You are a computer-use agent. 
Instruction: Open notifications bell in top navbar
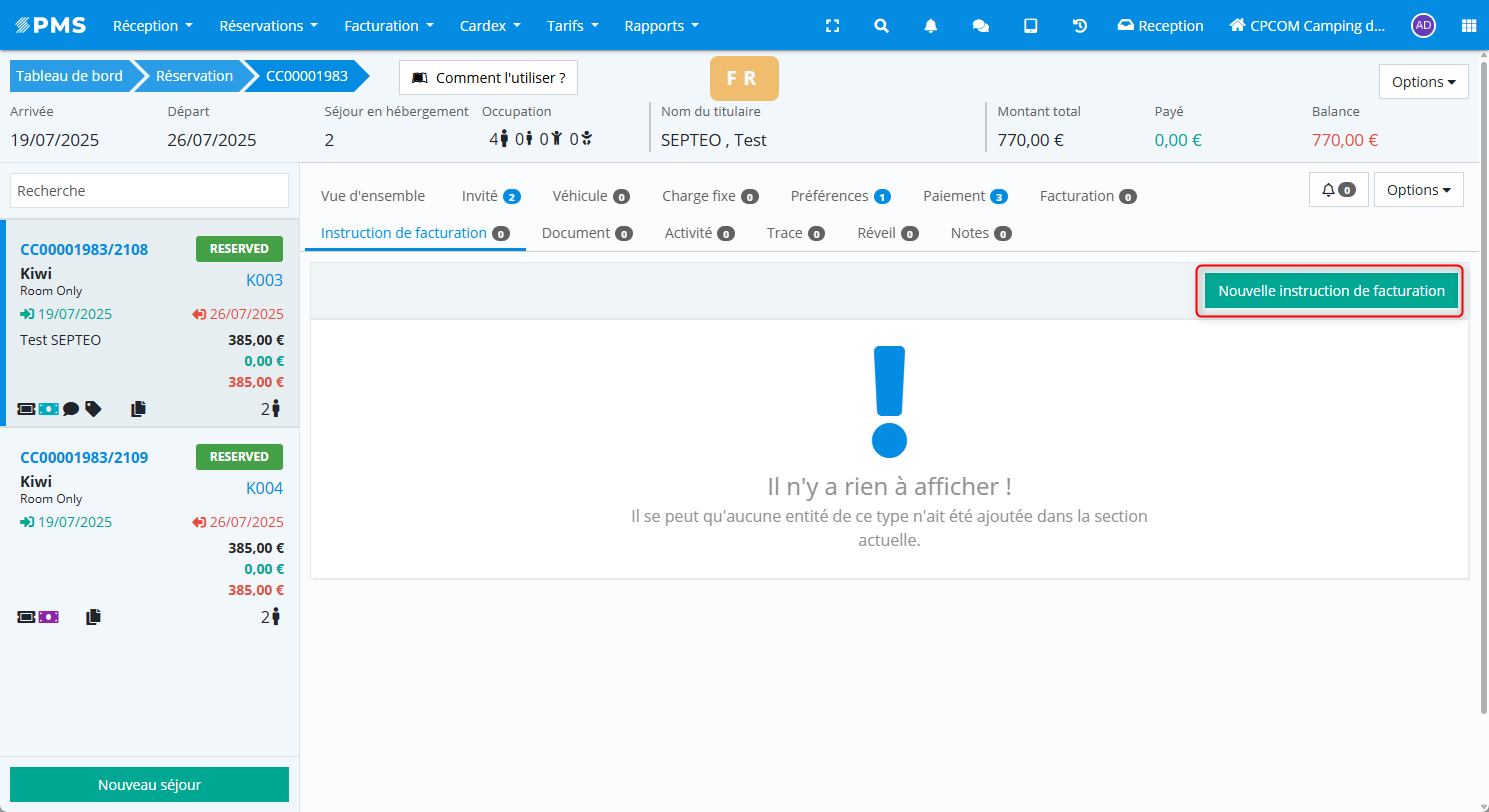coord(931,26)
